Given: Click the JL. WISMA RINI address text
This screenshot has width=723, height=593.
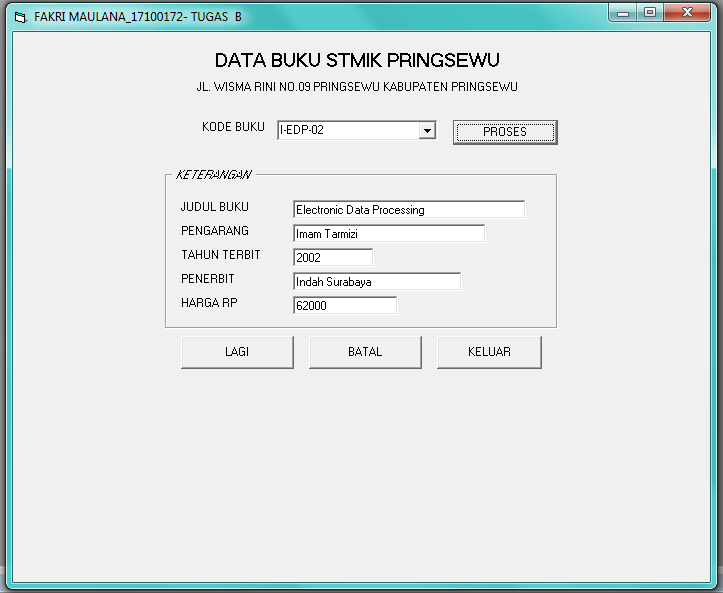Looking at the screenshot, I should (x=357, y=87).
